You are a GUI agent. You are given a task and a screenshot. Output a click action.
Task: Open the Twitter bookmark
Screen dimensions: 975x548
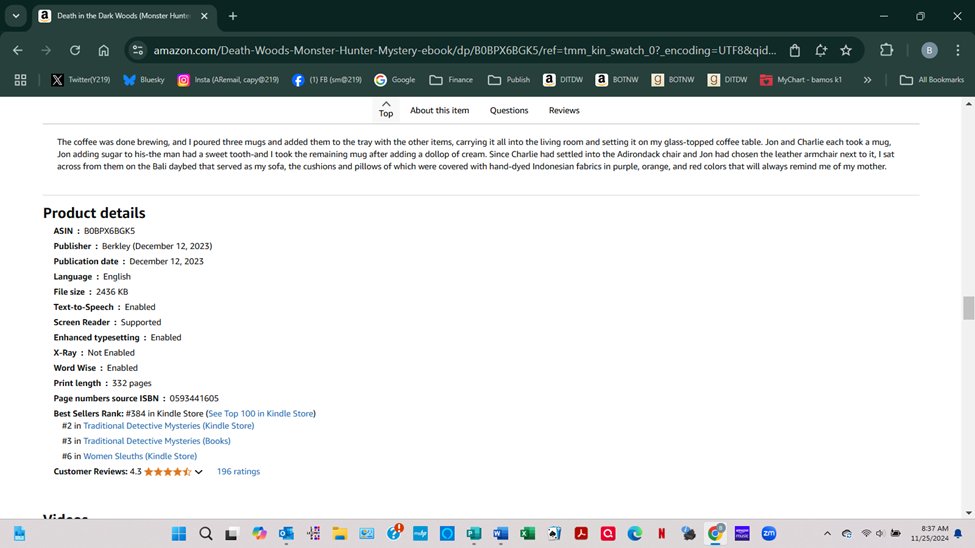(81, 80)
